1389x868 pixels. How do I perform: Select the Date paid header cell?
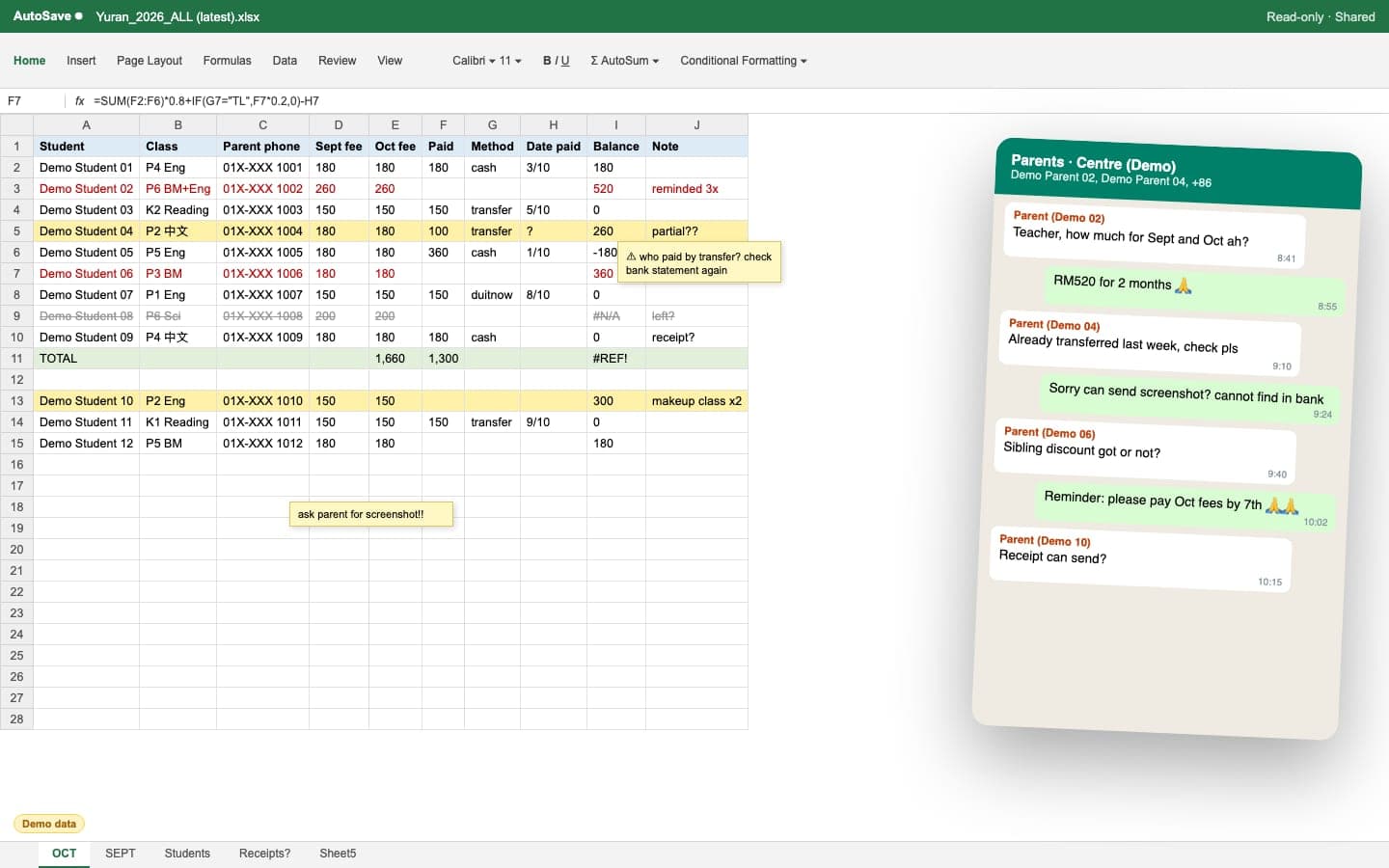(554, 146)
